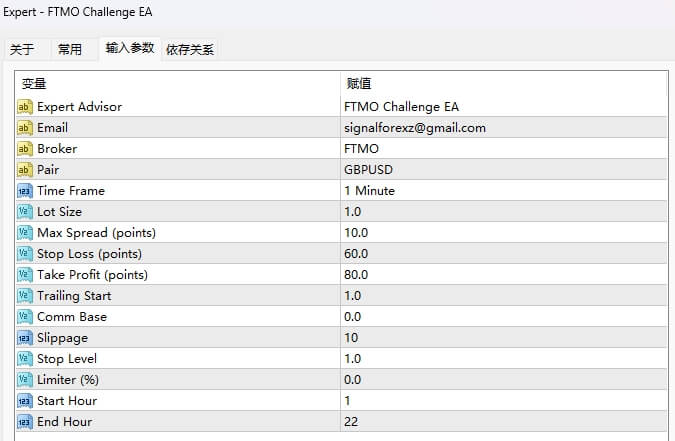
Task: Select the End Hour label
Action: click(x=65, y=422)
